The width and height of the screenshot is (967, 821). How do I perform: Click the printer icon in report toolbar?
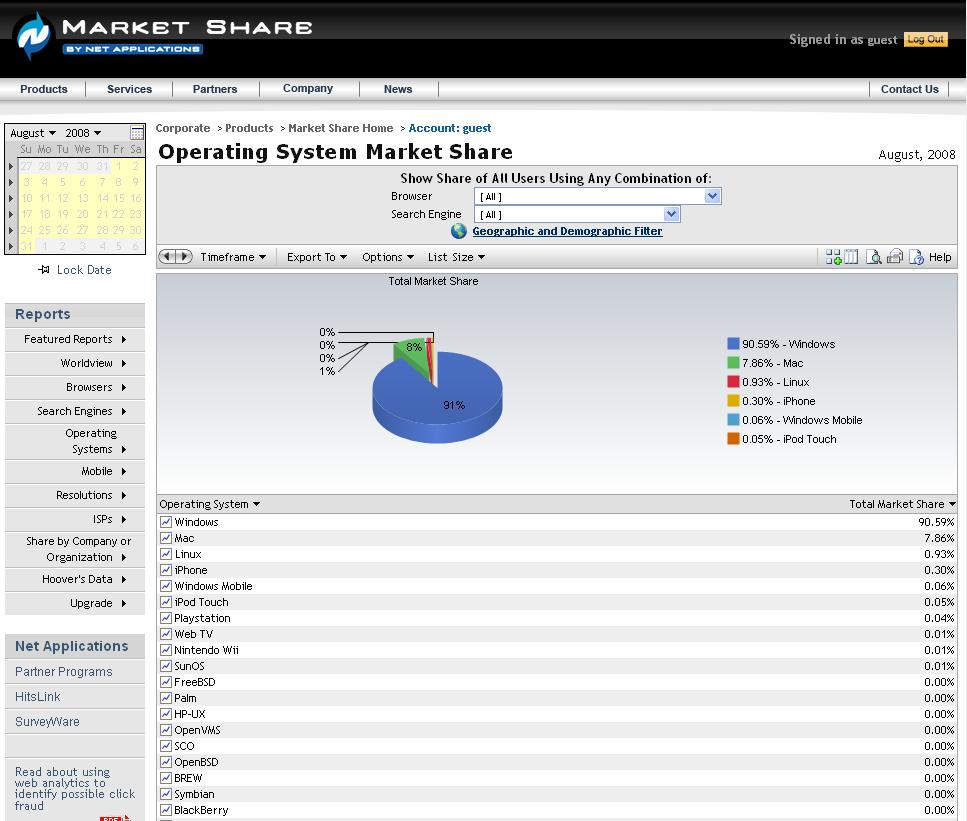point(895,257)
